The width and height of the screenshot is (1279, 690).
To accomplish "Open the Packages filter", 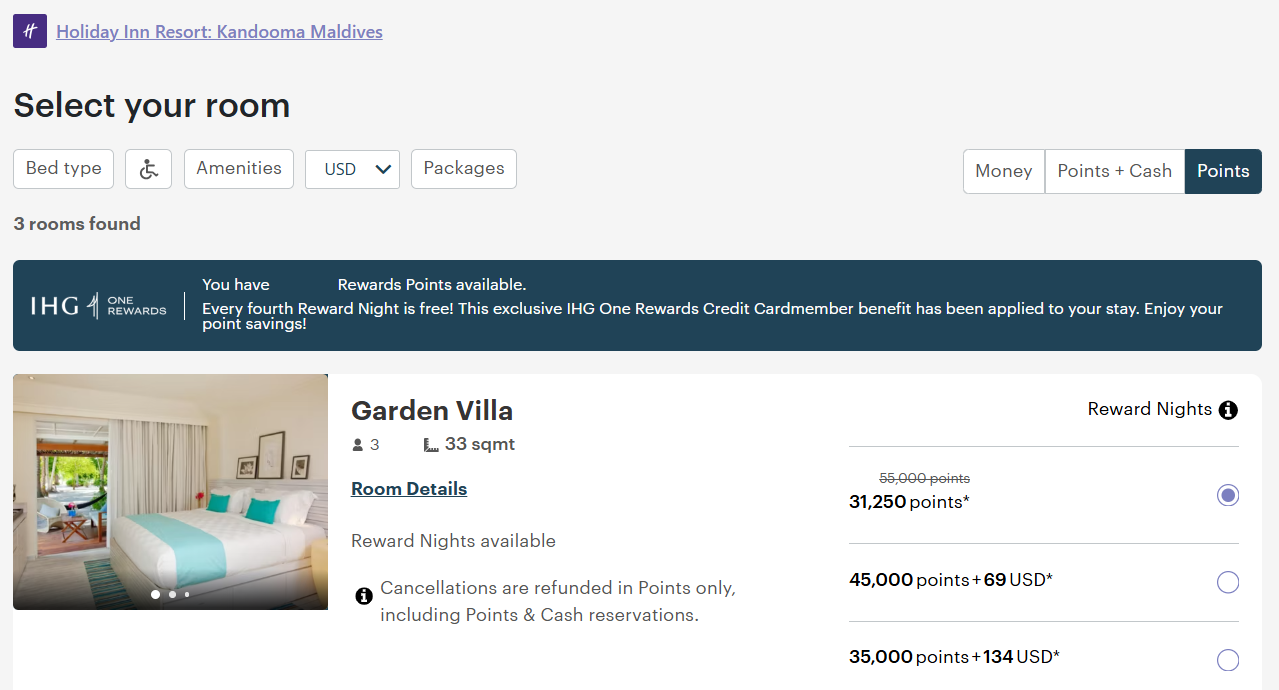I will pos(463,169).
